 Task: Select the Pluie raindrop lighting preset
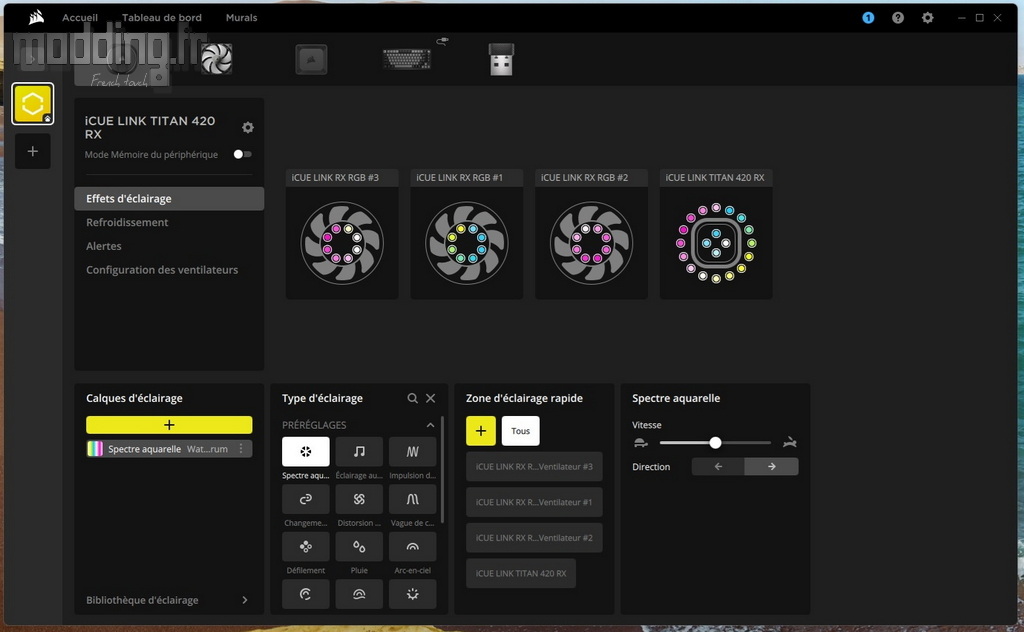pyautogui.click(x=359, y=546)
